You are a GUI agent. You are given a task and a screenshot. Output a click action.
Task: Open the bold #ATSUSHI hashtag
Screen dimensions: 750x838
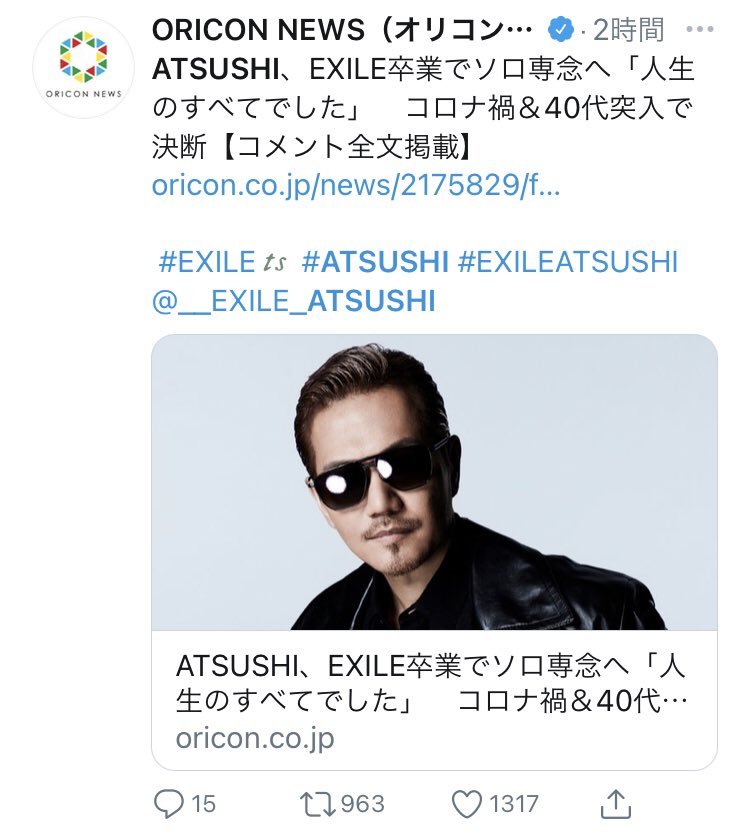[x=375, y=262]
